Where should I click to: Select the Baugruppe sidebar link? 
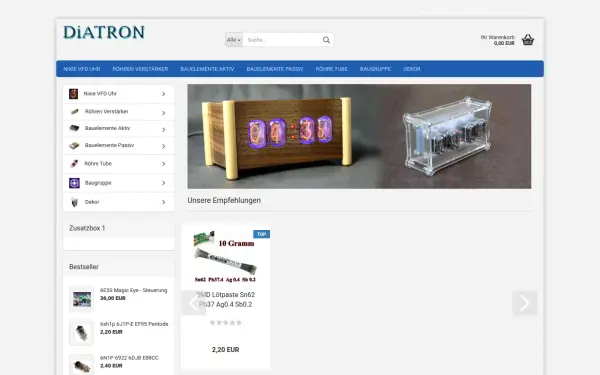[98, 183]
